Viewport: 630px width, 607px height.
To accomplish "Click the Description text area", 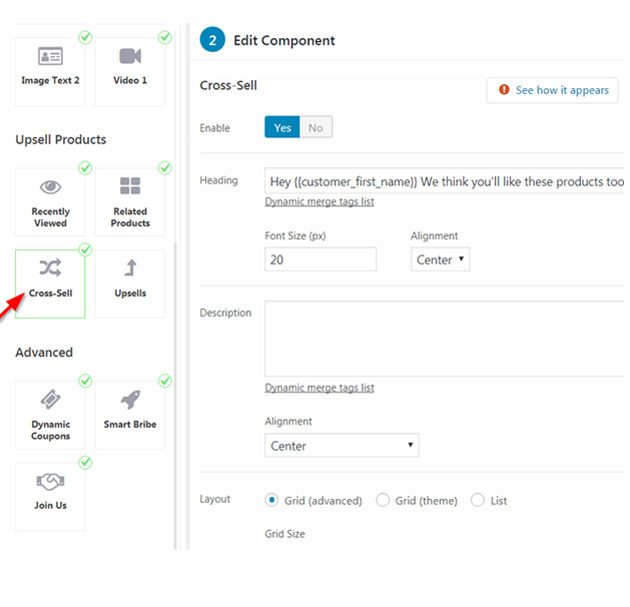I will (x=444, y=339).
